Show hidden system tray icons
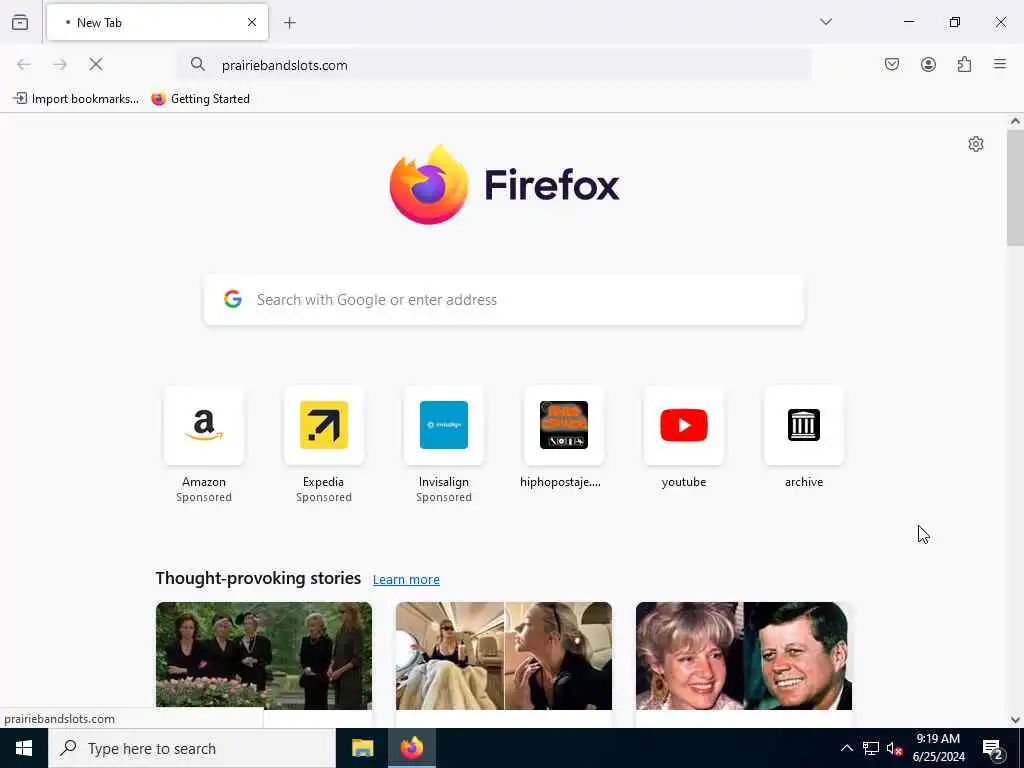Image resolution: width=1024 pixels, height=768 pixels. [846, 748]
